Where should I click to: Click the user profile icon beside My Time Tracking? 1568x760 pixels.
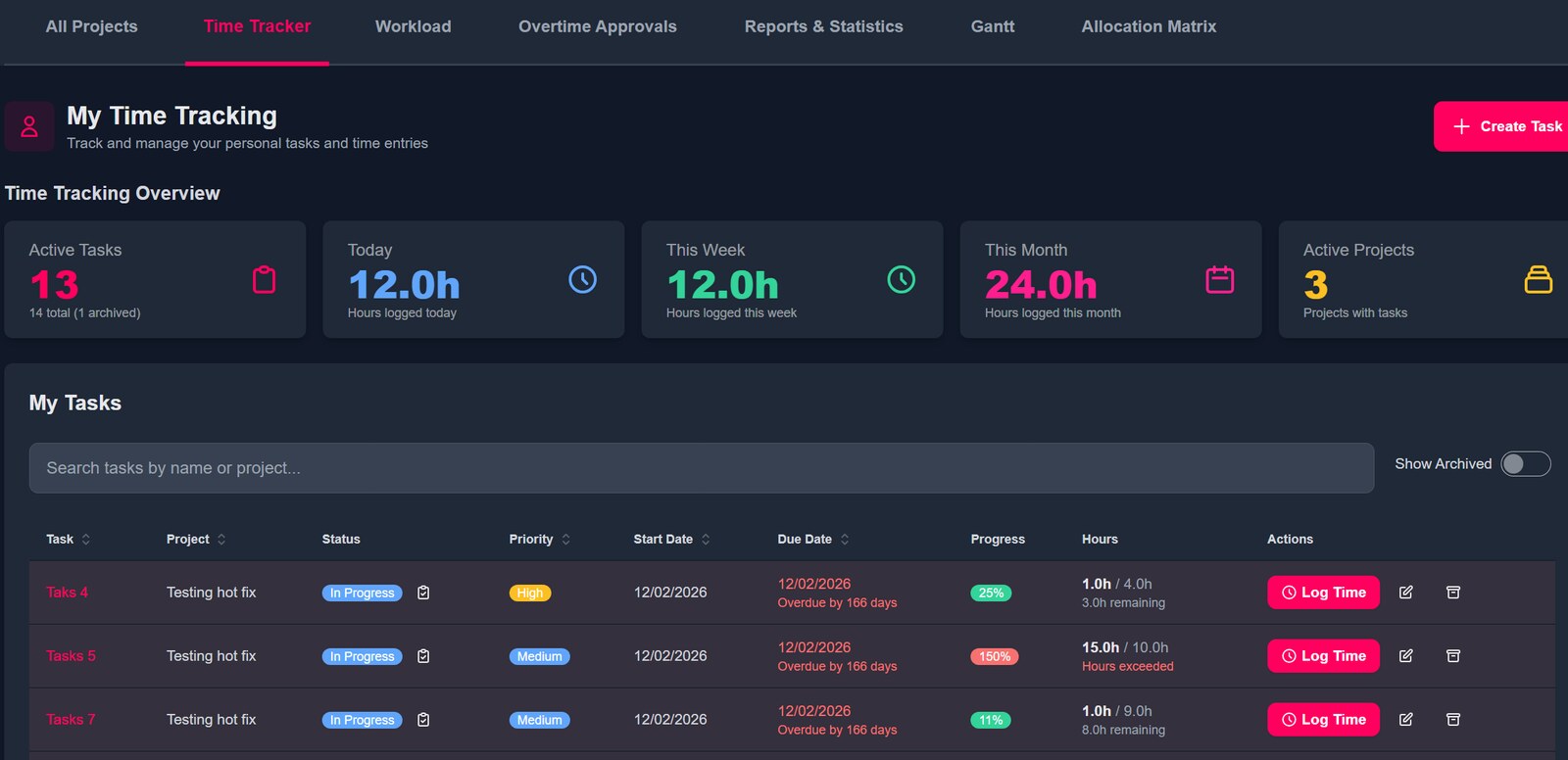click(29, 126)
